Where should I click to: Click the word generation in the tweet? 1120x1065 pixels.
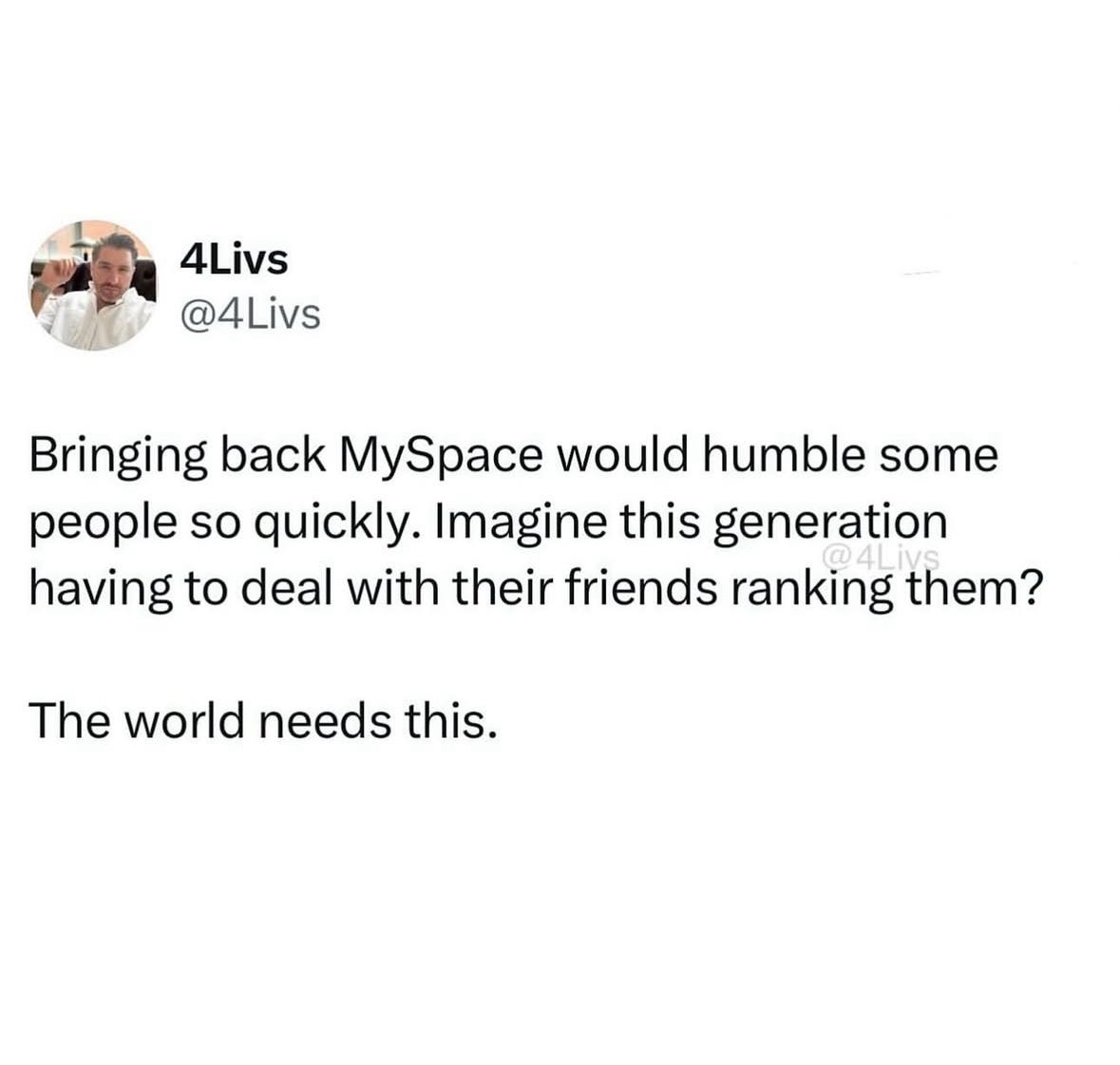(830, 526)
